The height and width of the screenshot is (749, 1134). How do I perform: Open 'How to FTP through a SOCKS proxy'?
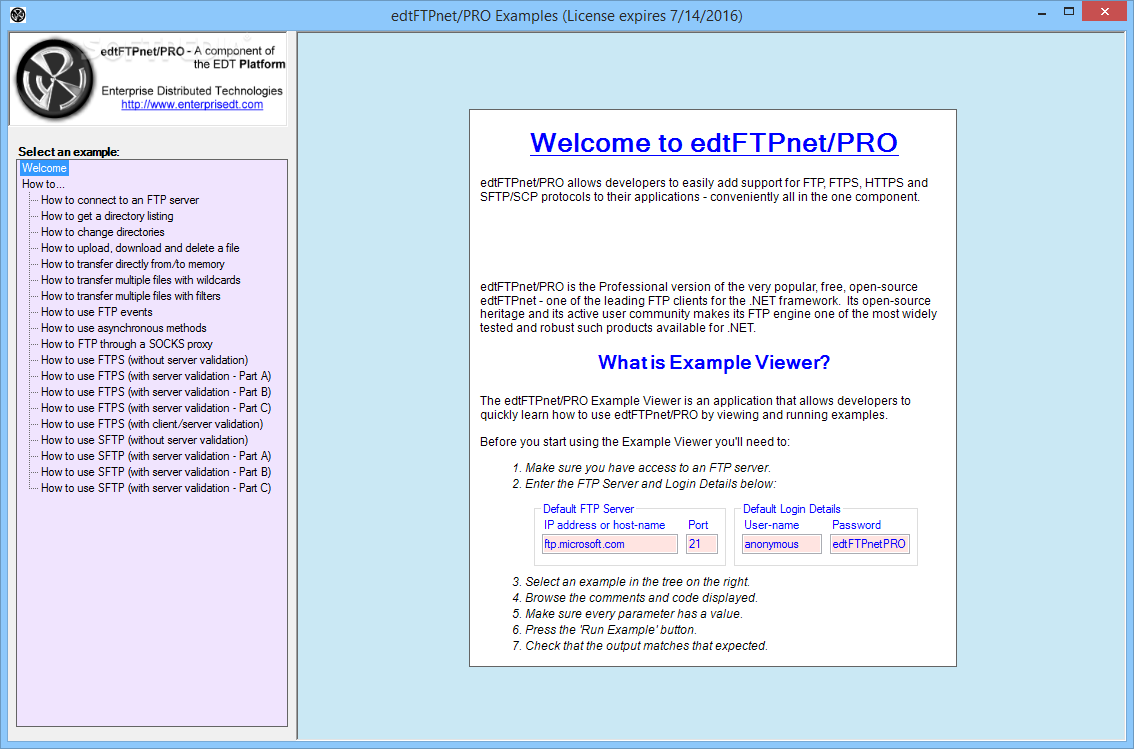click(x=127, y=344)
